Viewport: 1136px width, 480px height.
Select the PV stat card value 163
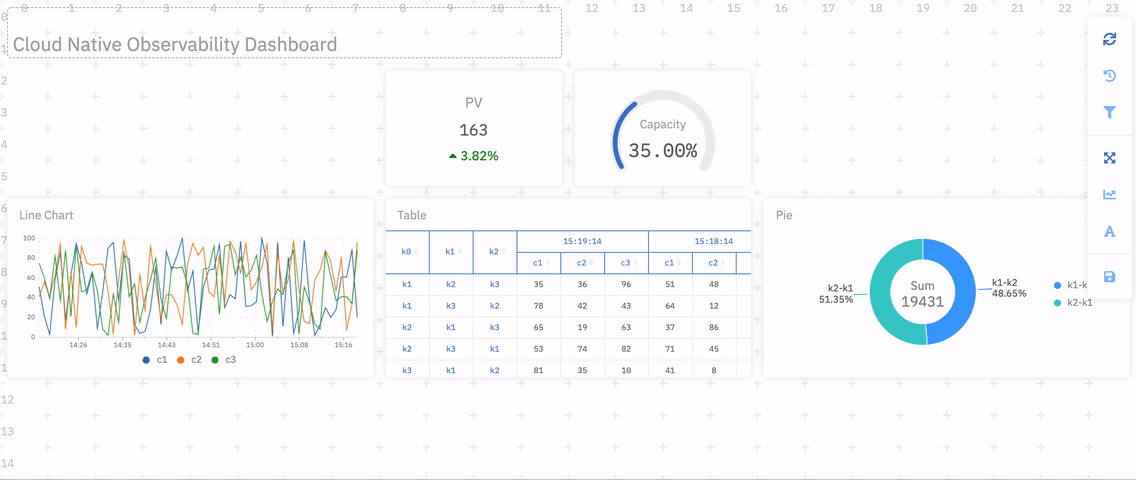click(x=474, y=130)
